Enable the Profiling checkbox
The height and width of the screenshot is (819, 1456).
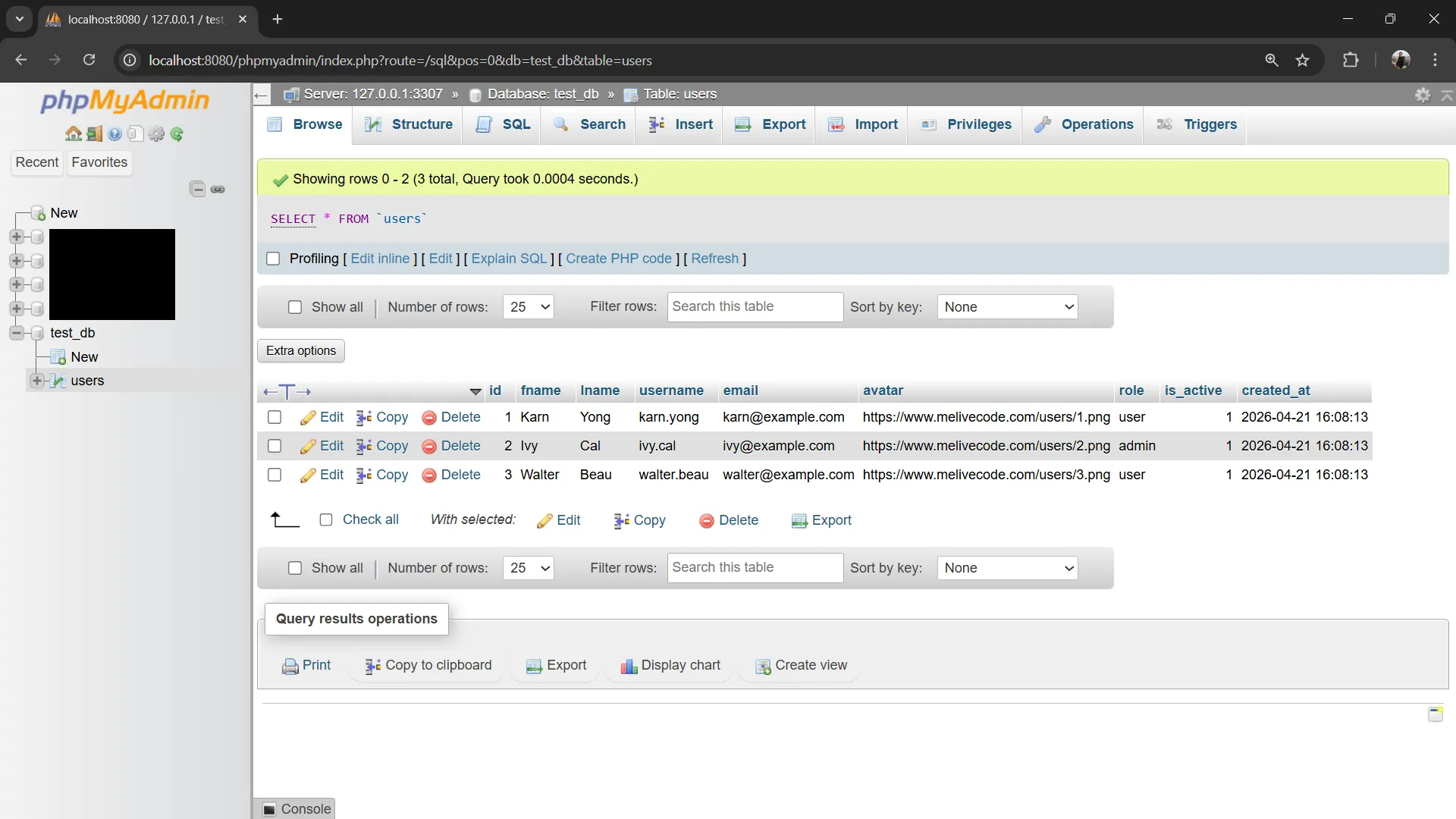274,259
